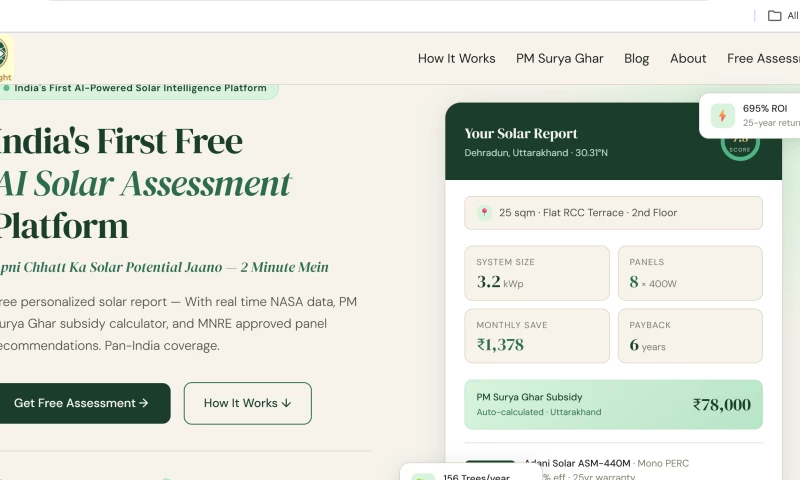Select the 695% ROI floating card
The image size is (800, 480).
tap(750, 116)
